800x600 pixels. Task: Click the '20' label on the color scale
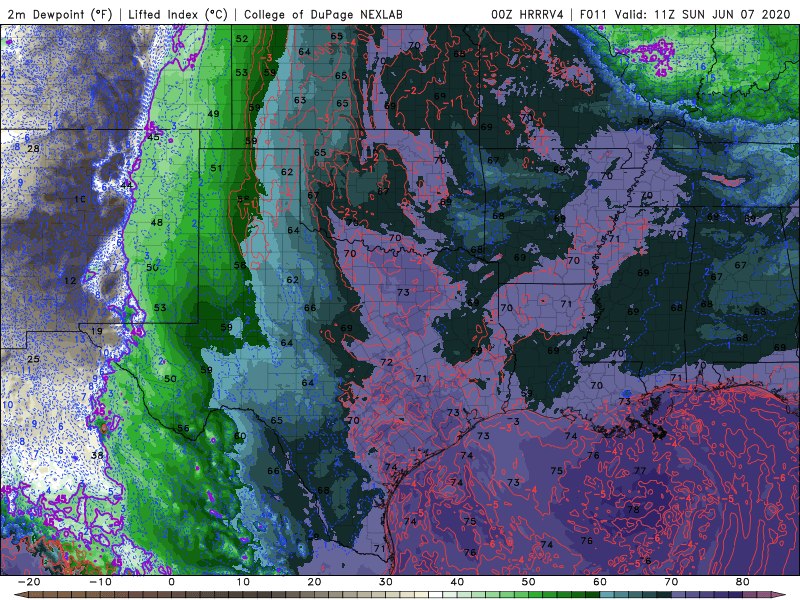(x=314, y=582)
